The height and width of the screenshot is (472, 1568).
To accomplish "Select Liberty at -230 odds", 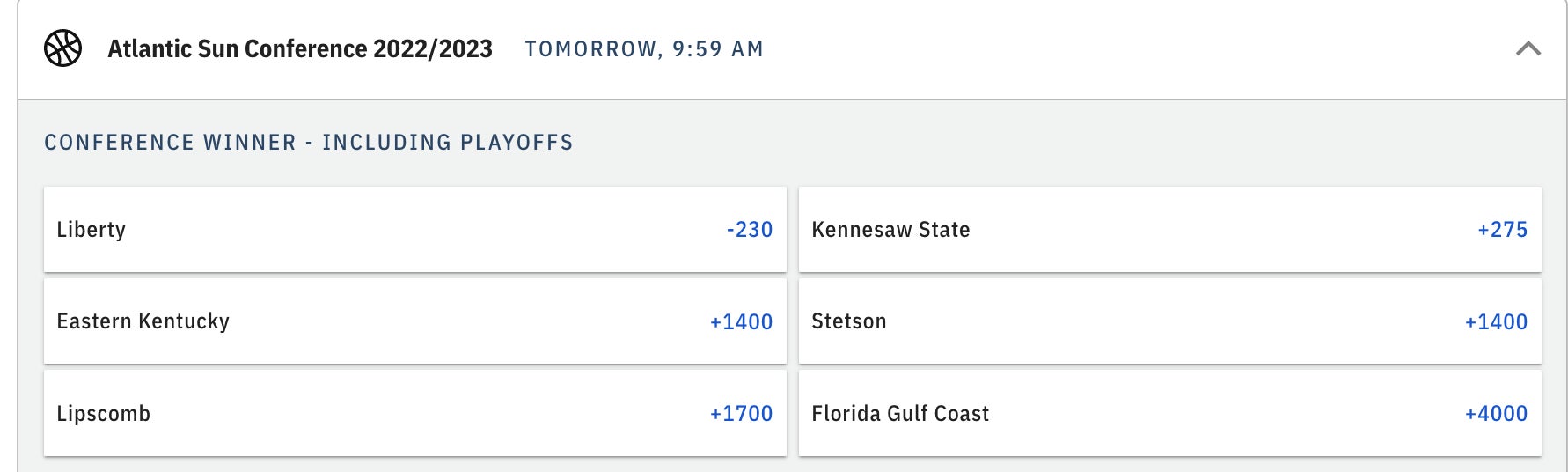I will coord(749,230).
